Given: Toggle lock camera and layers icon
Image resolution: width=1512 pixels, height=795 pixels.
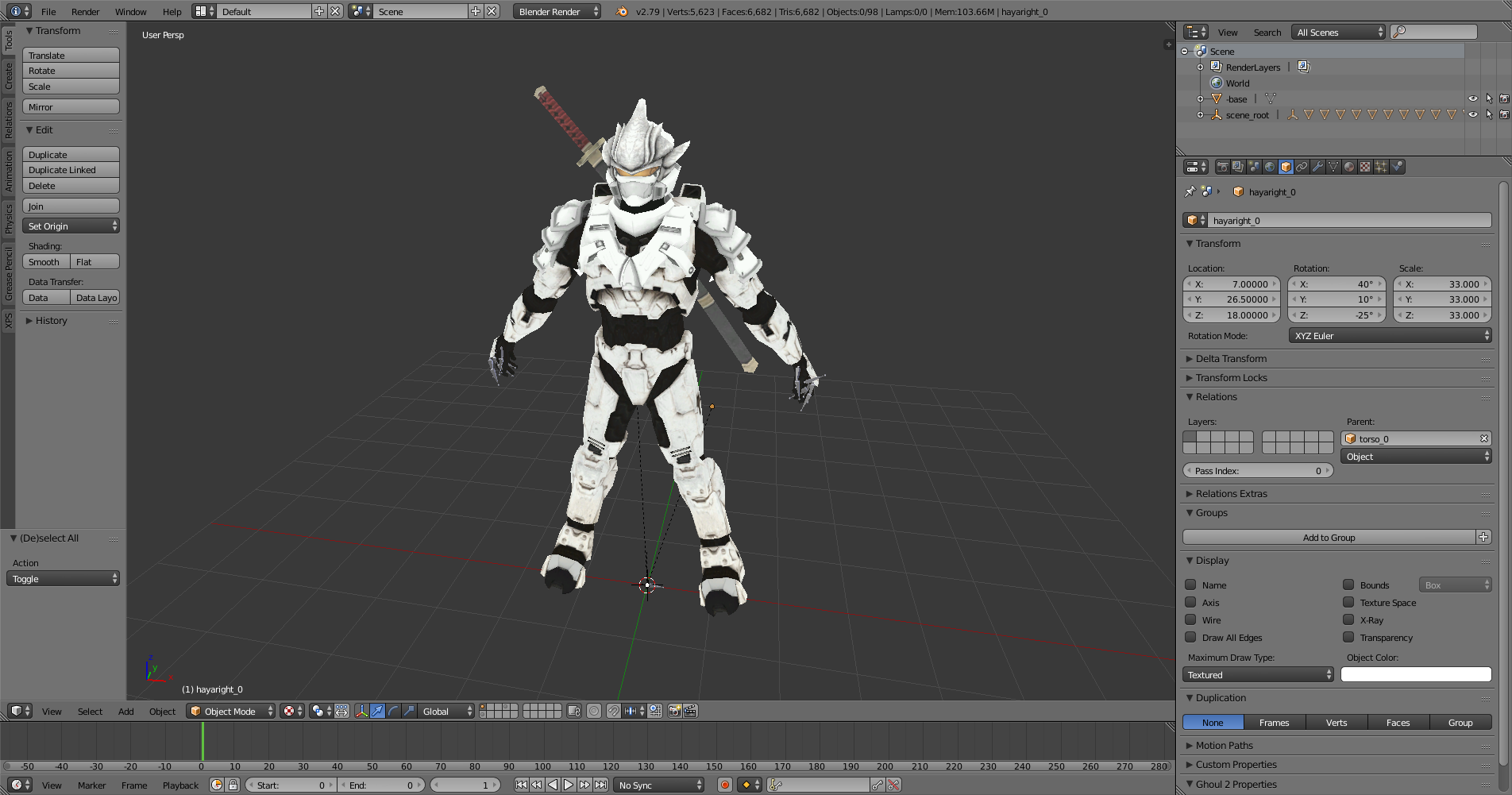Looking at the screenshot, I should 574,711.
